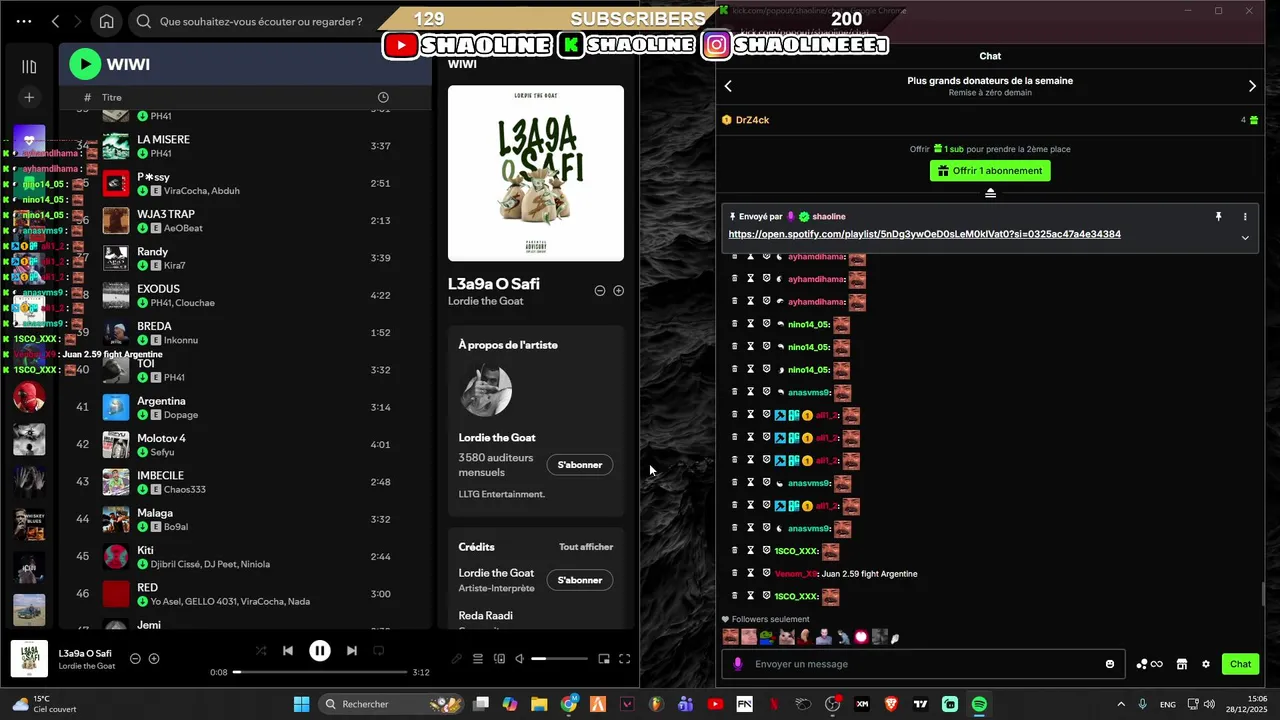Play the WIWI playlist with the green button

[x=85, y=64]
